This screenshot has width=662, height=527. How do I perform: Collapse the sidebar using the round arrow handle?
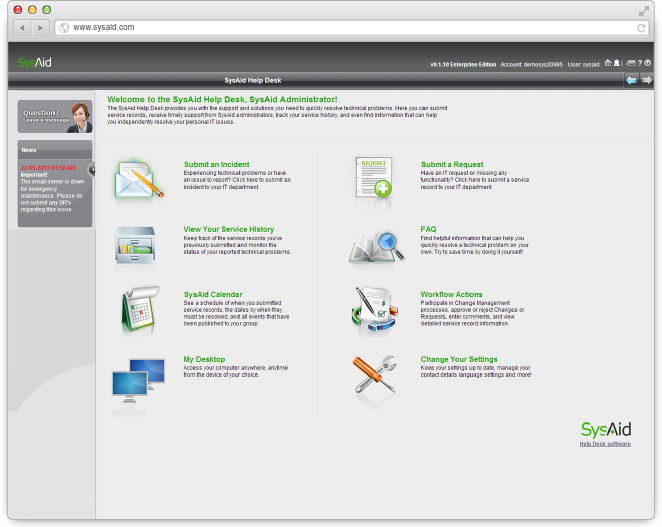tap(92, 169)
